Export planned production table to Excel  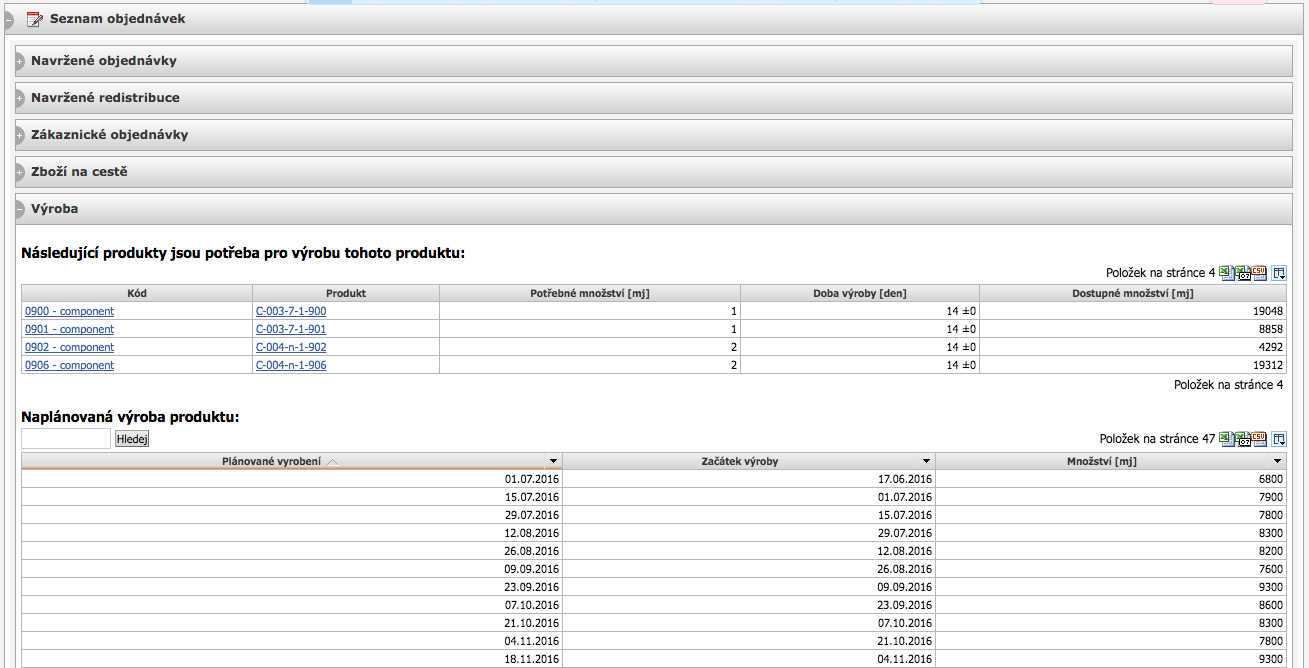1227,438
